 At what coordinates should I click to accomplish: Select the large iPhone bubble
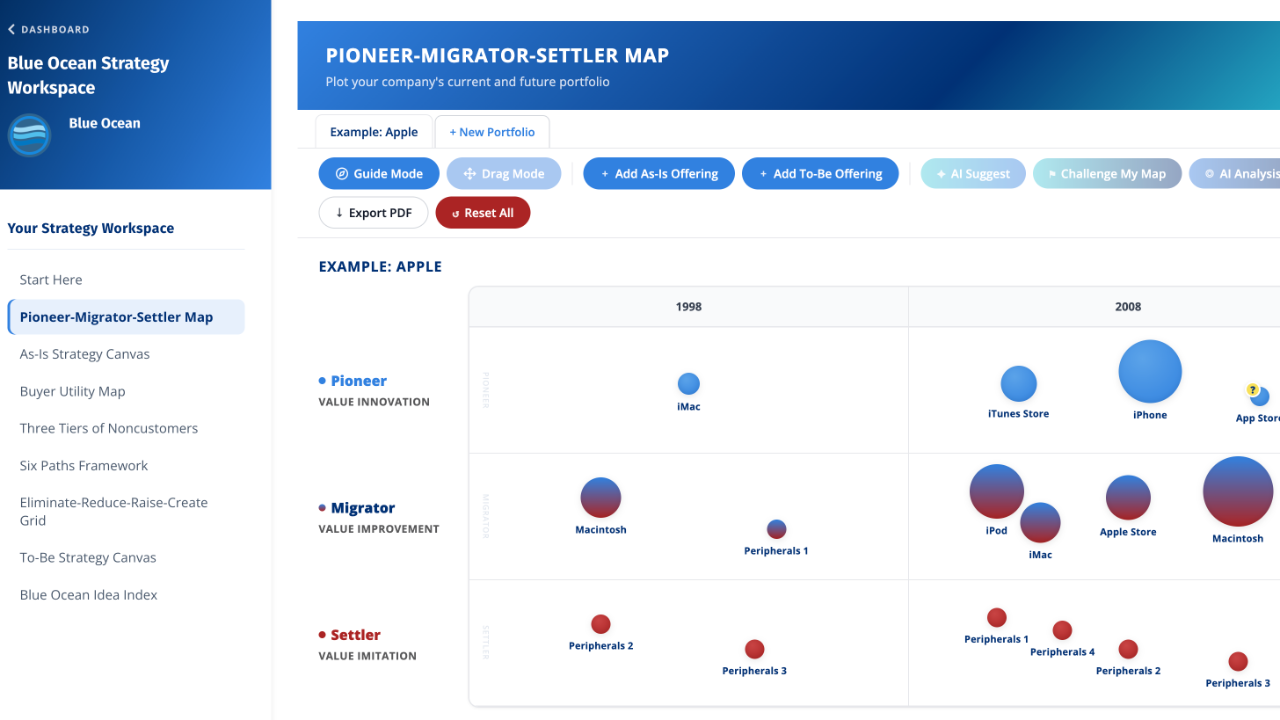click(1150, 372)
